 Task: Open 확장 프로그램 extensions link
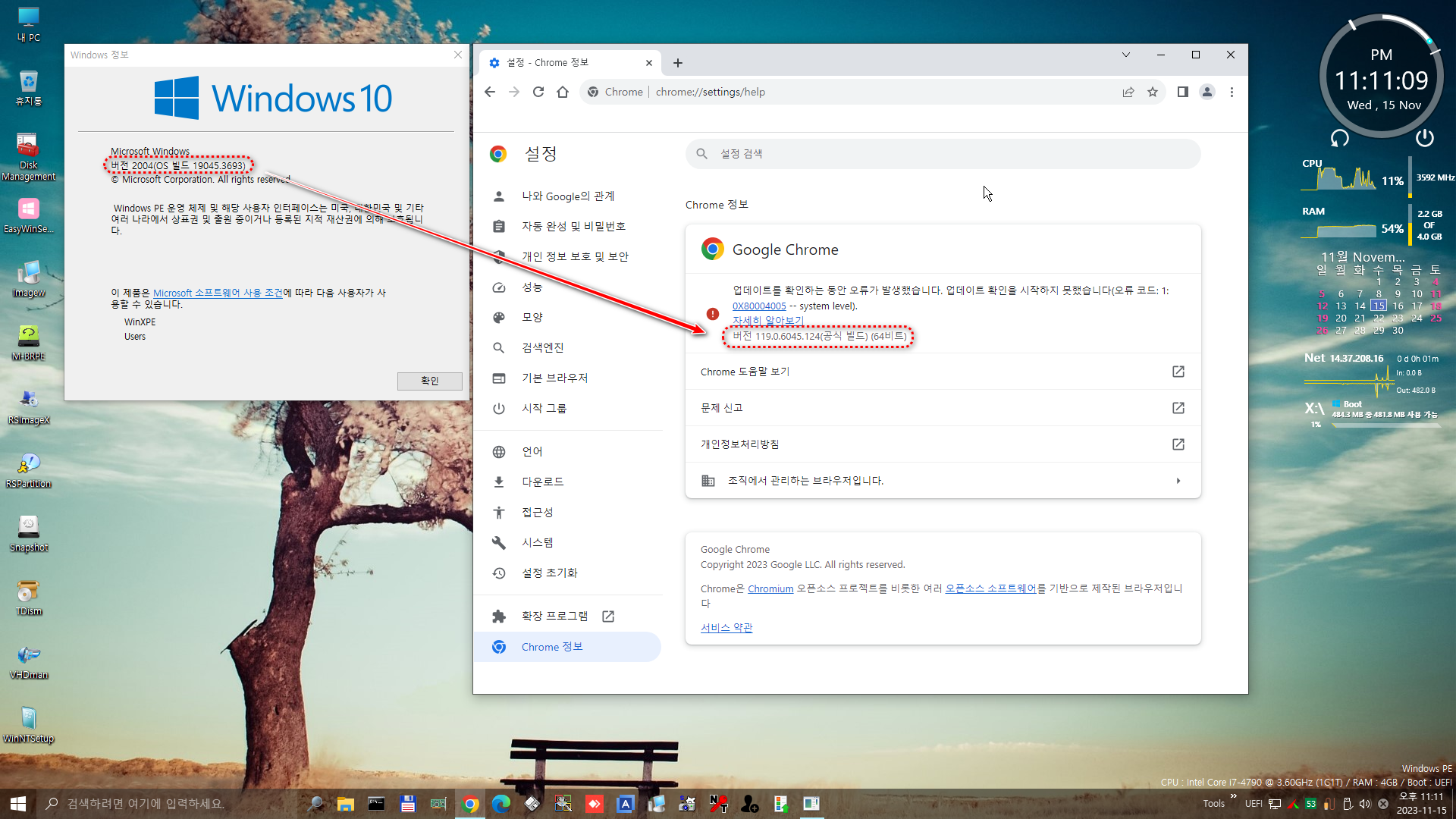pos(568,617)
